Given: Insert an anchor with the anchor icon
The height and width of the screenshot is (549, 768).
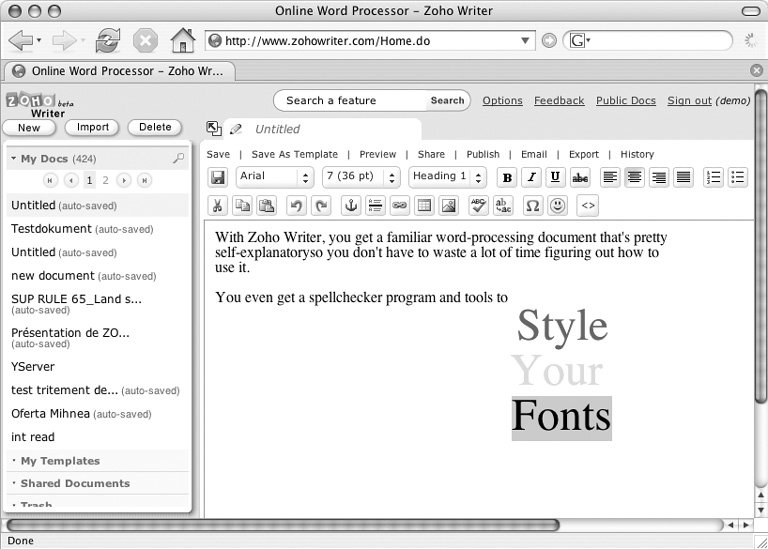Looking at the screenshot, I should point(350,205).
